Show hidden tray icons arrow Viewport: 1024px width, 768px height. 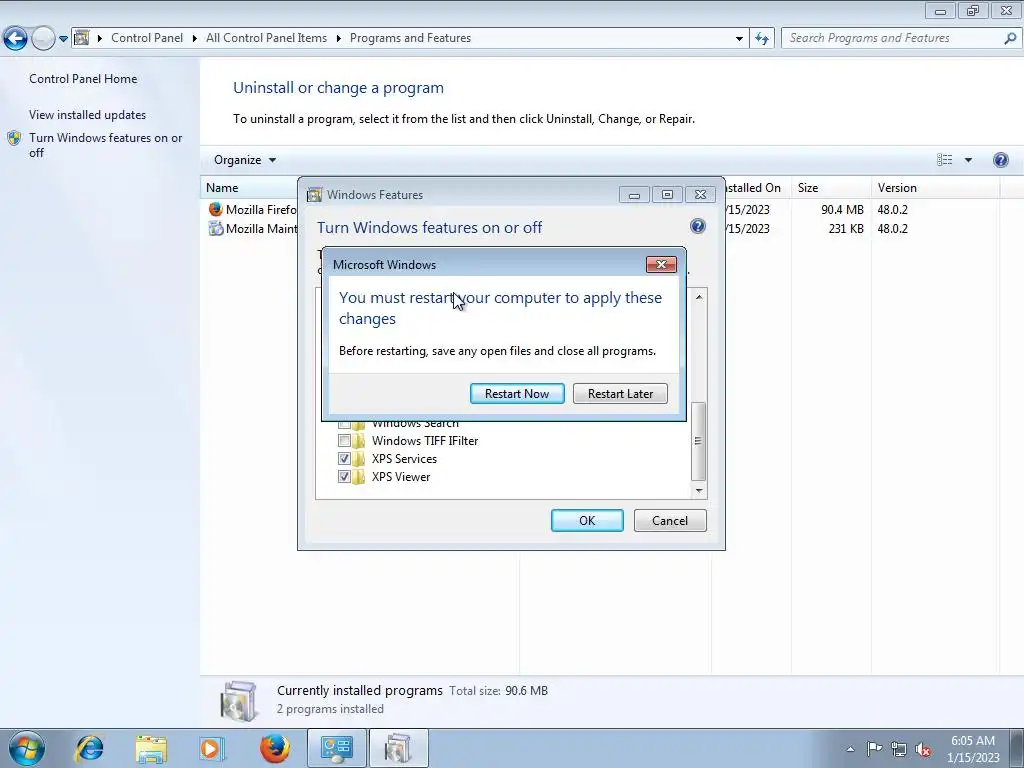tap(850, 749)
